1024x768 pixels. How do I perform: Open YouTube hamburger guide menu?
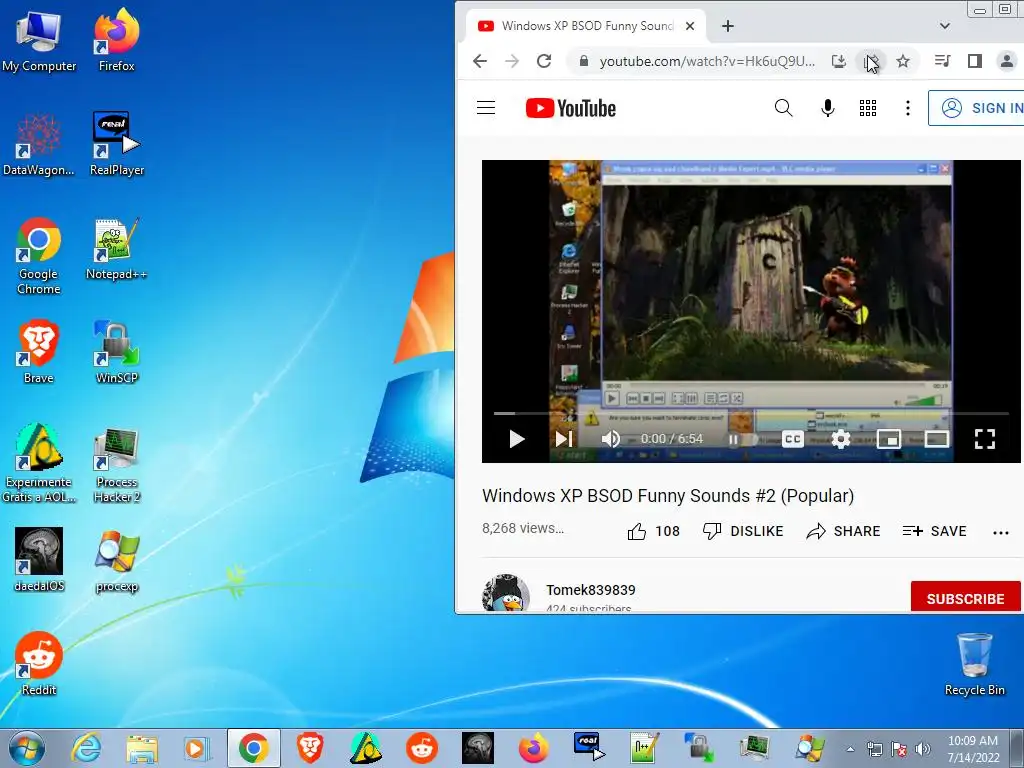(486, 108)
